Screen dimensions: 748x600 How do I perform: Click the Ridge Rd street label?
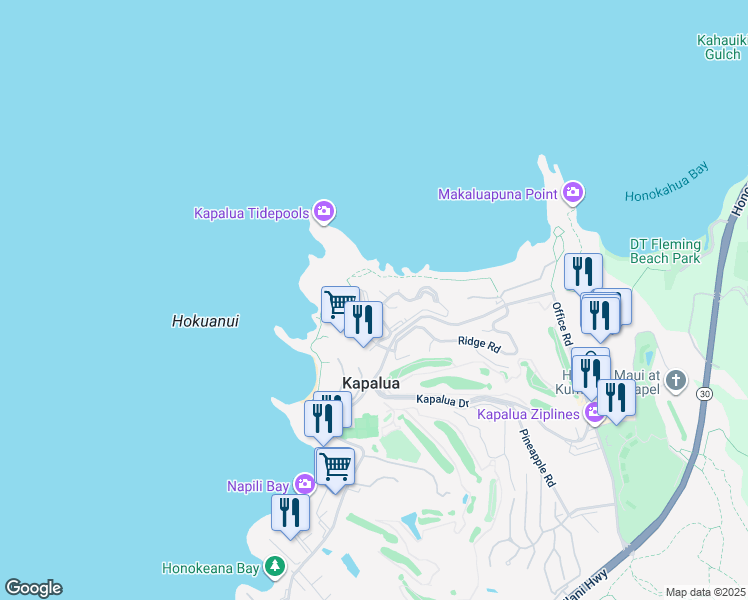479,344
